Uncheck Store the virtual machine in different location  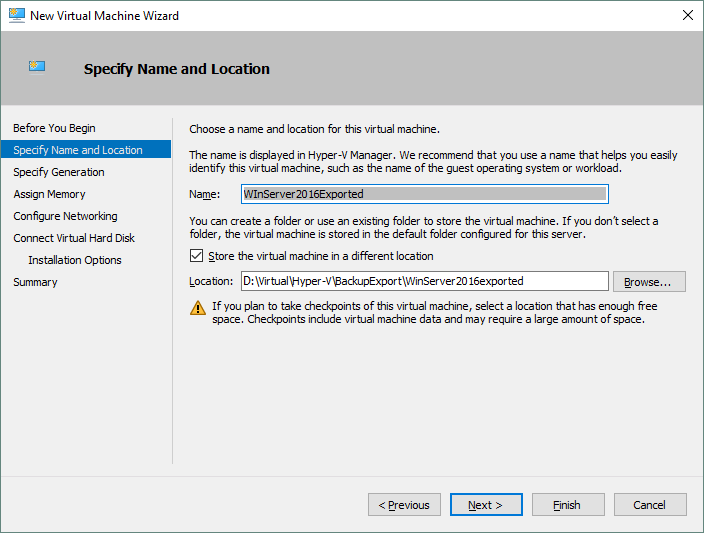tap(196, 256)
